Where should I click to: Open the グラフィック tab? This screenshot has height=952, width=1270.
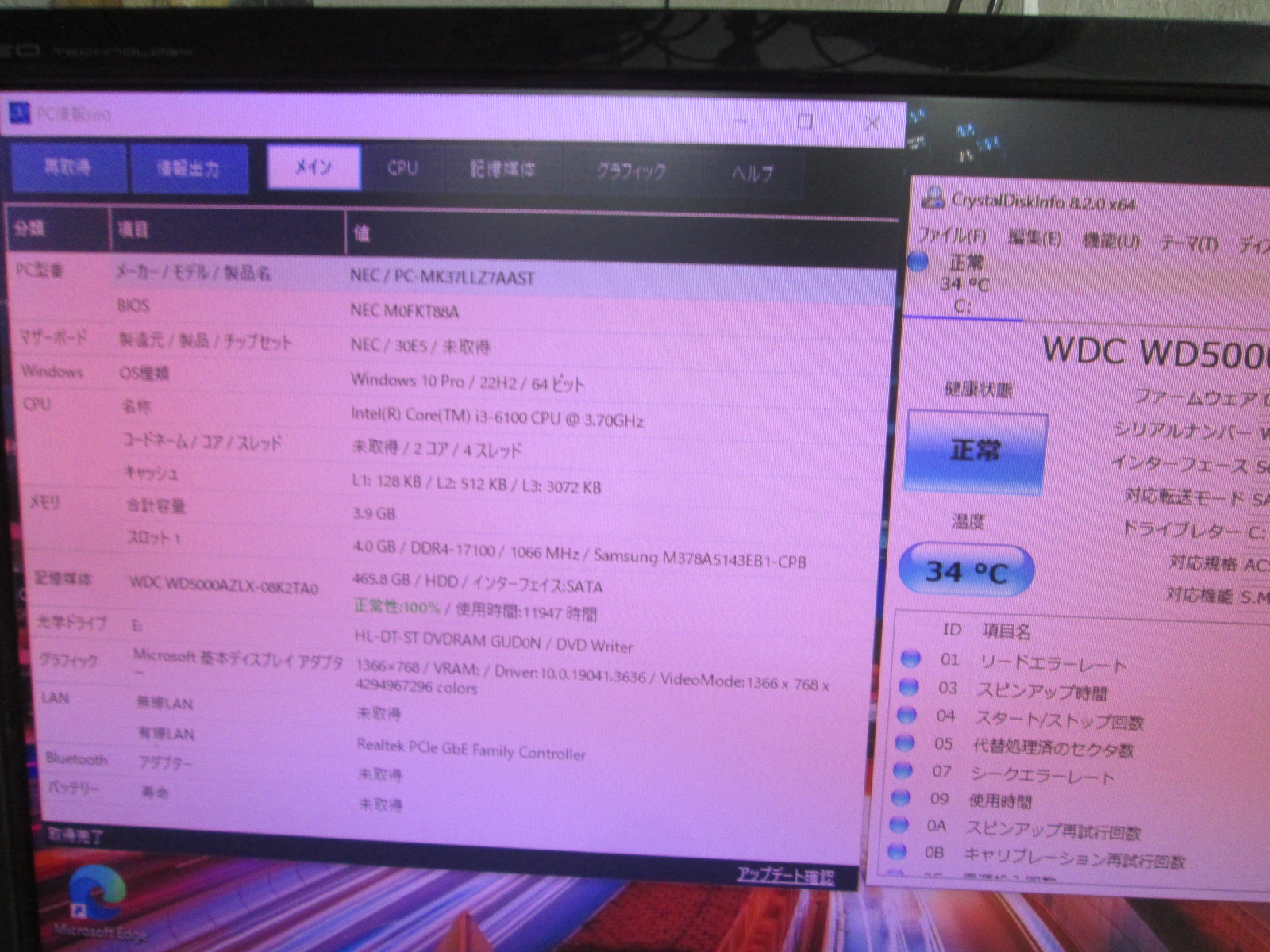pyautogui.click(x=632, y=171)
